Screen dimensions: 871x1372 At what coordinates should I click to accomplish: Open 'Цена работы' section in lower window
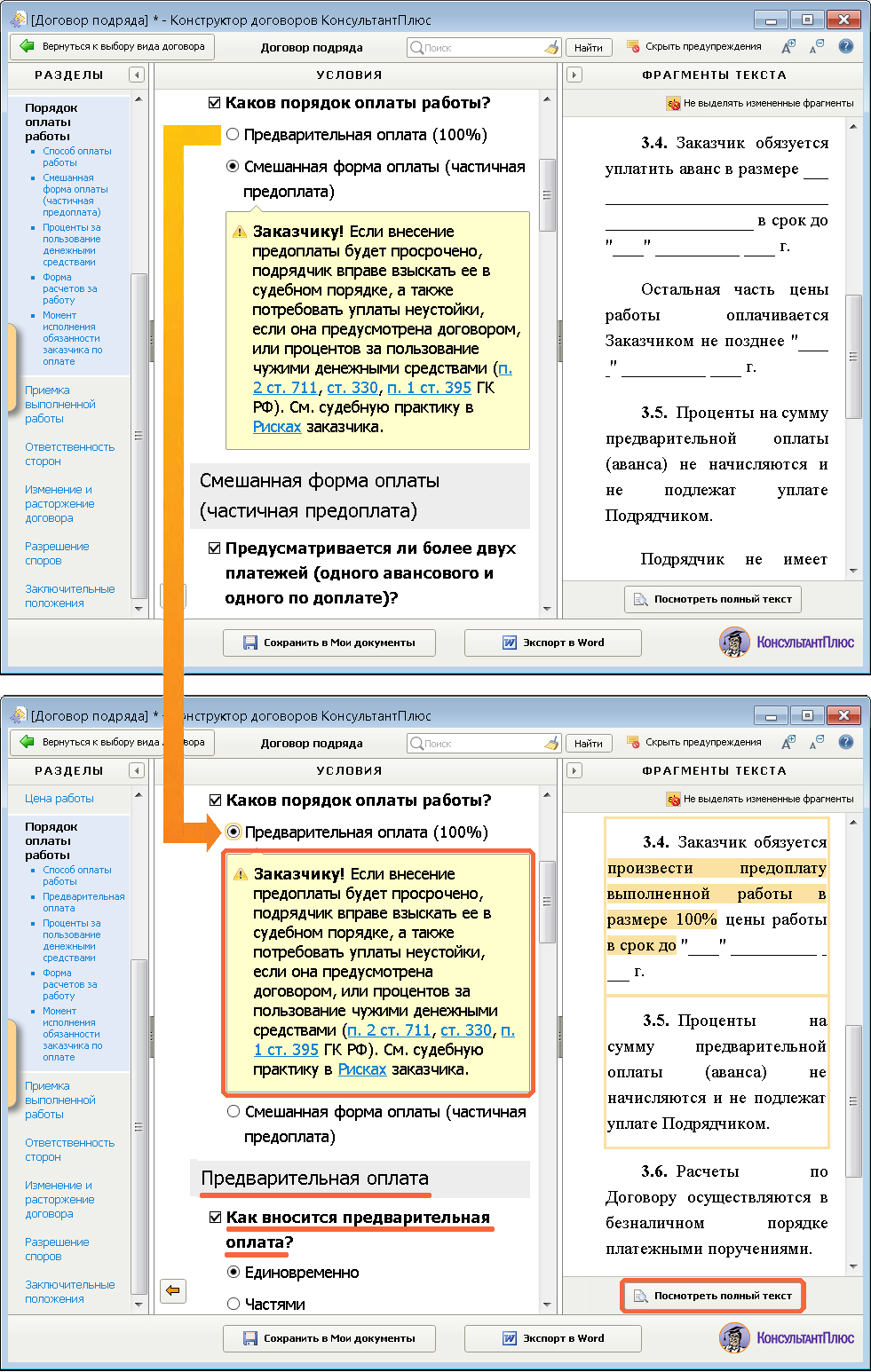59,799
